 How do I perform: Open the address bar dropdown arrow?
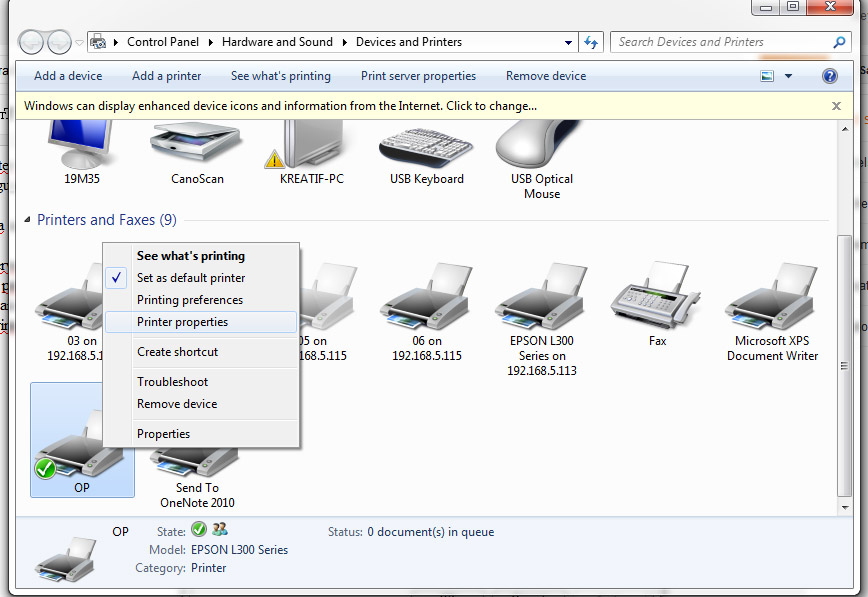coord(568,42)
